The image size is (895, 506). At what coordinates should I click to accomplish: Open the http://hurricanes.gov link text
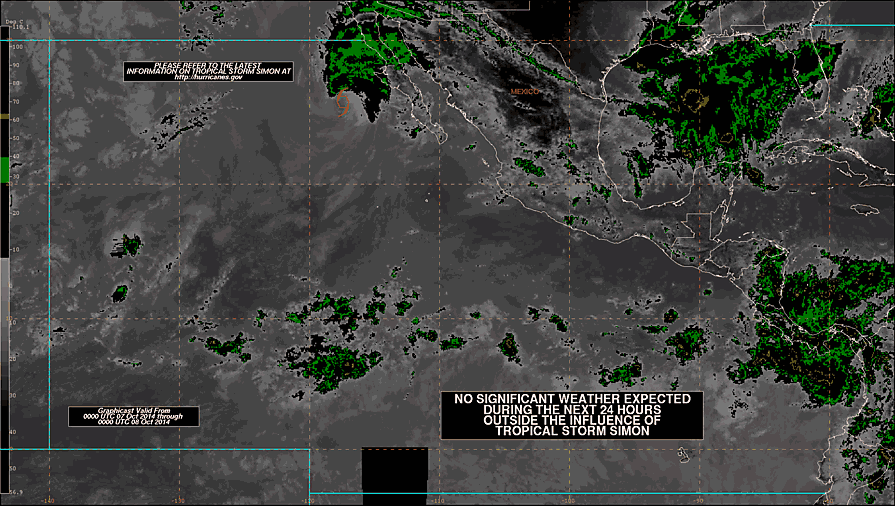[208, 77]
